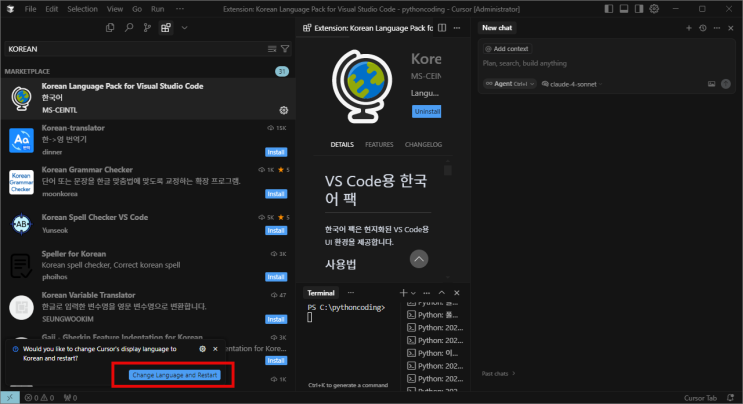Select the Extensions view icon
Image resolution: width=743 pixels, height=404 pixels.
point(165,28)
